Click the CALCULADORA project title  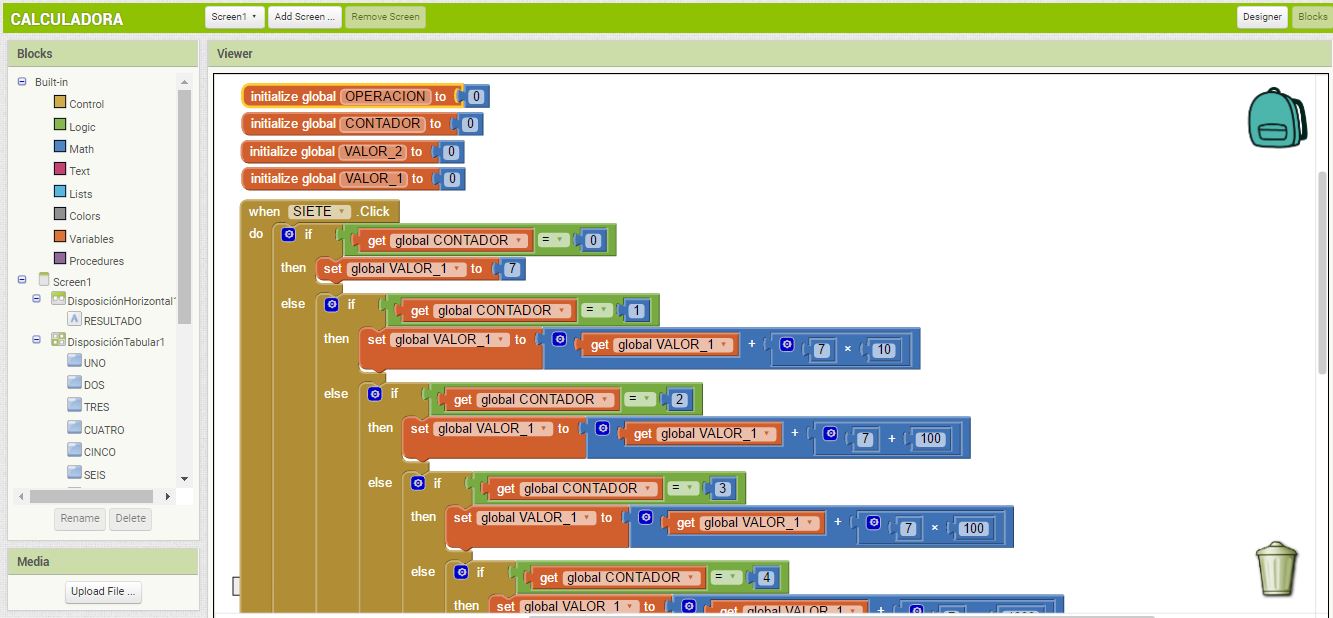67,19
